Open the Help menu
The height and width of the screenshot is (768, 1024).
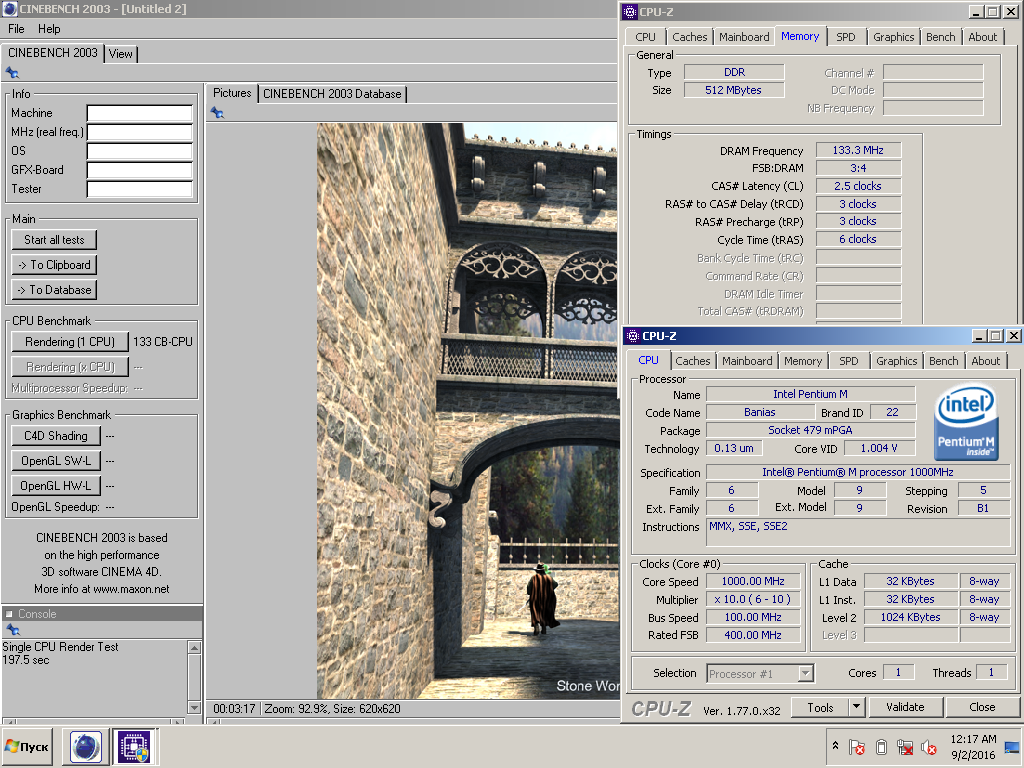(49, 29)
